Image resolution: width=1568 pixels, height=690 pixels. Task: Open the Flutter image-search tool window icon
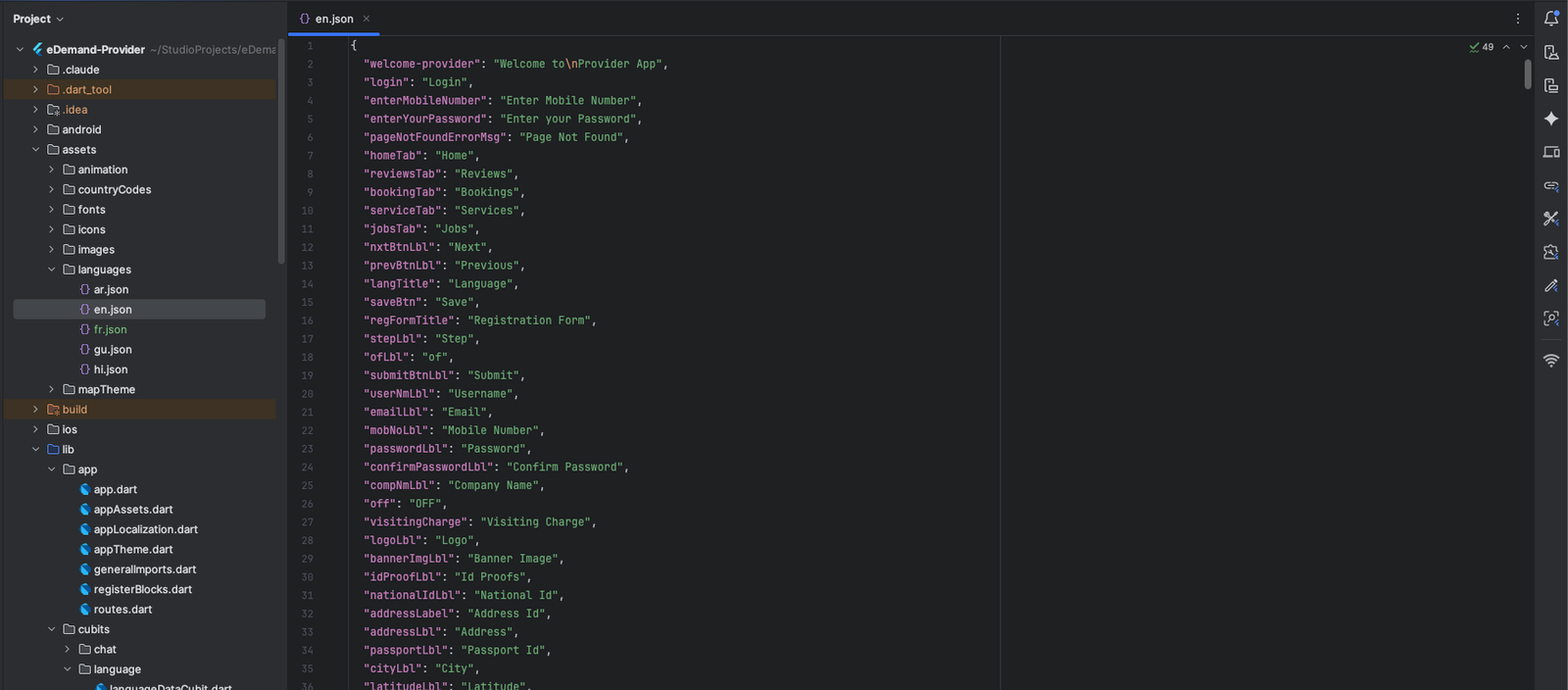[x=1551, y=252]
